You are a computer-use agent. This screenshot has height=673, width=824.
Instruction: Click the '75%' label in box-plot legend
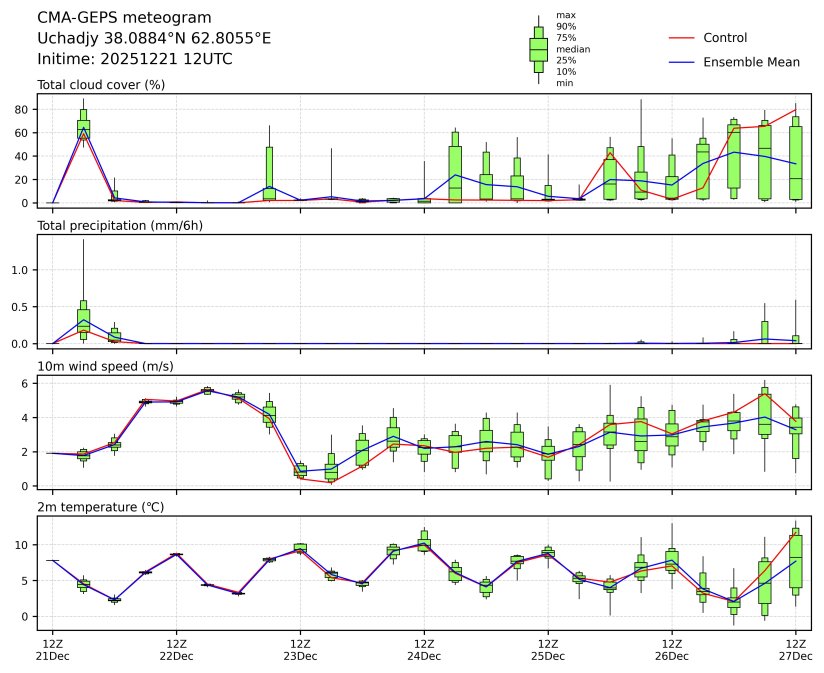pyautogui.click(x=566, y=38)
